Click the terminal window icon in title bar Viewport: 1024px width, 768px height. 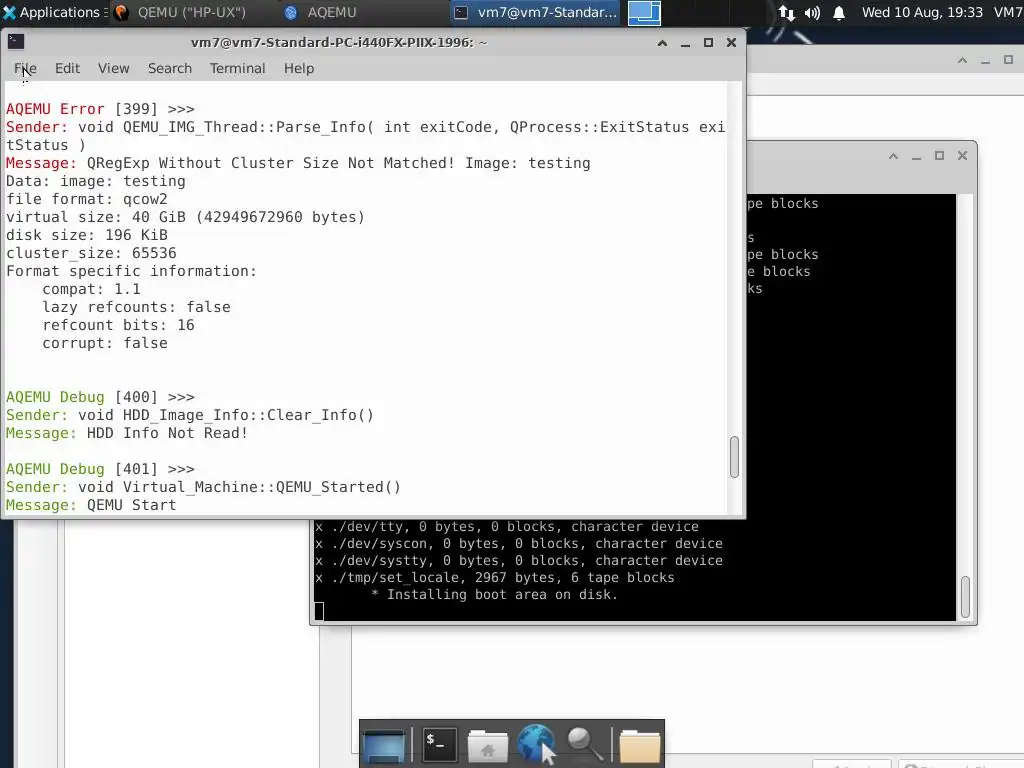point(16,42)
